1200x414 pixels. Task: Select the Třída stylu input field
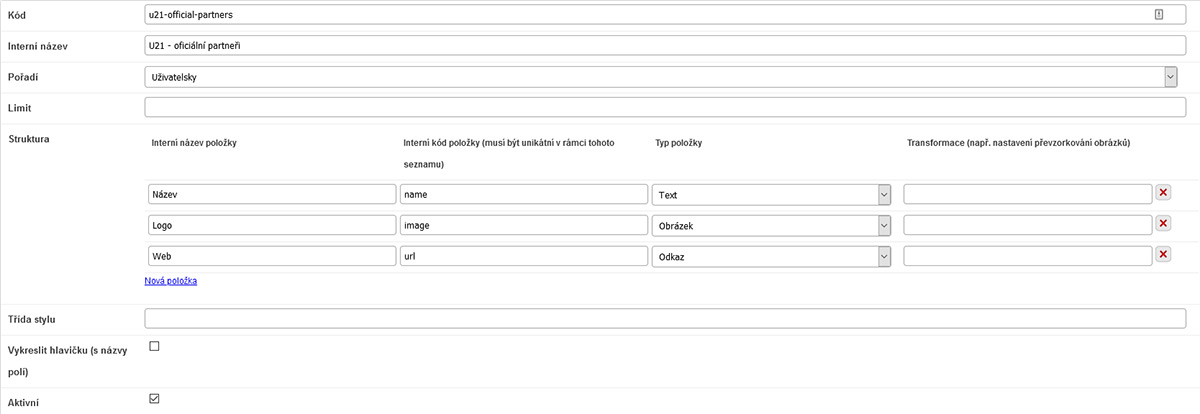point(664,319)
